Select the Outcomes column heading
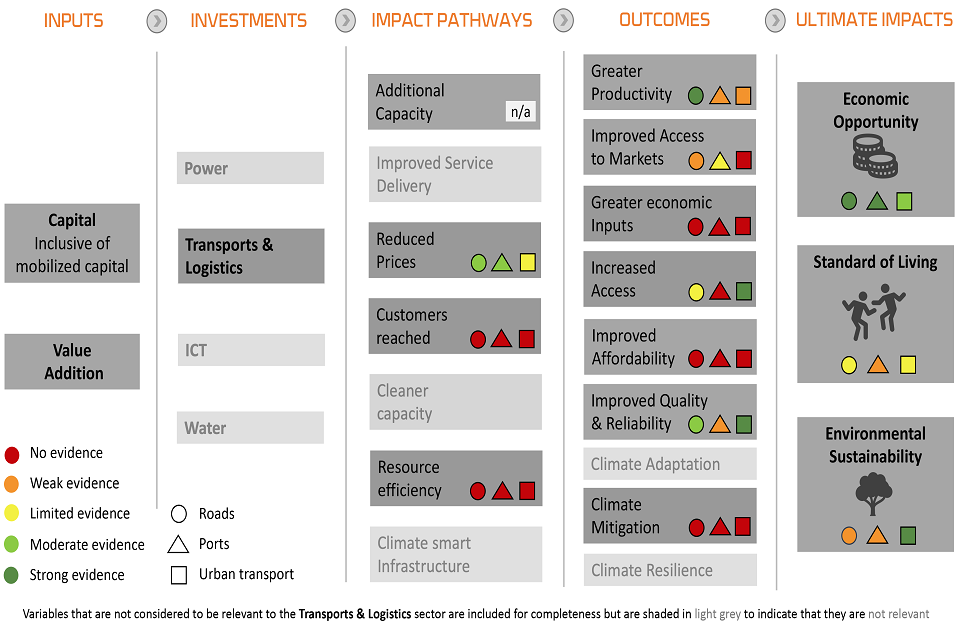The width and height of the screenshot is (960, 640). [664, 20]
